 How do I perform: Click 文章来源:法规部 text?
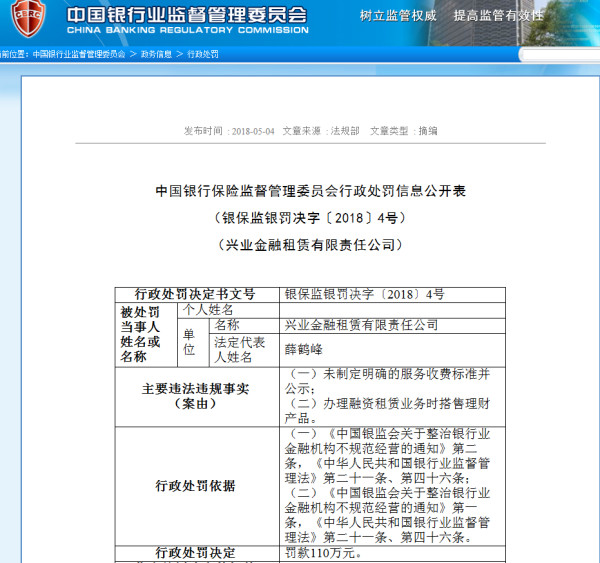tap(321, 131)
